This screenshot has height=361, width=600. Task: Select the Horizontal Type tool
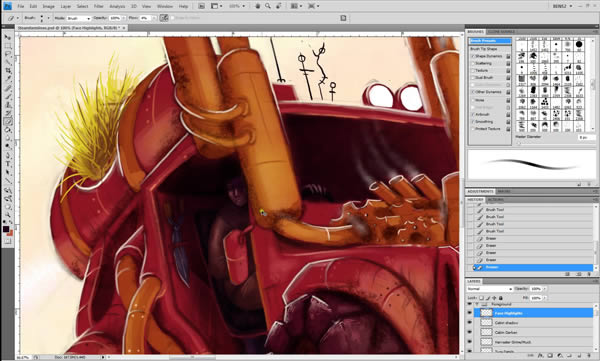click(7, 164)
